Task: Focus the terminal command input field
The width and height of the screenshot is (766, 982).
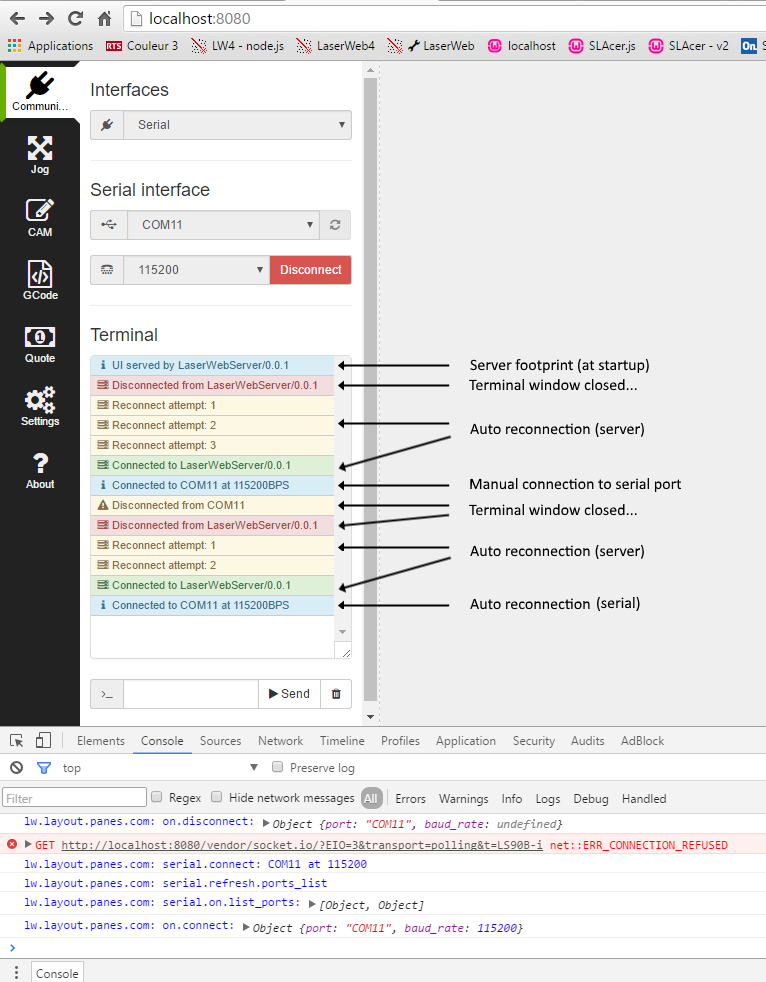Action: pyautogui.click(x=191, y=694)
